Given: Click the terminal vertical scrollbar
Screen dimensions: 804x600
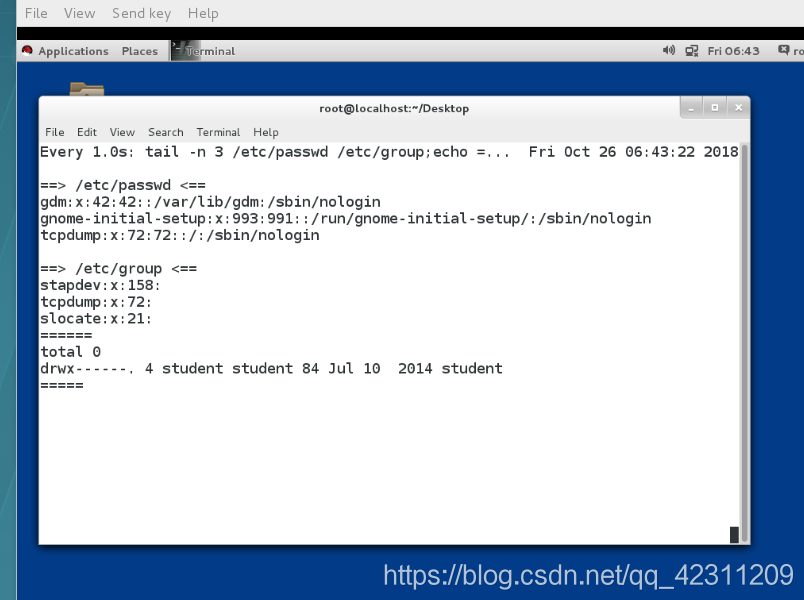Looking at the screenshot, I should click(x=745, y=343).
